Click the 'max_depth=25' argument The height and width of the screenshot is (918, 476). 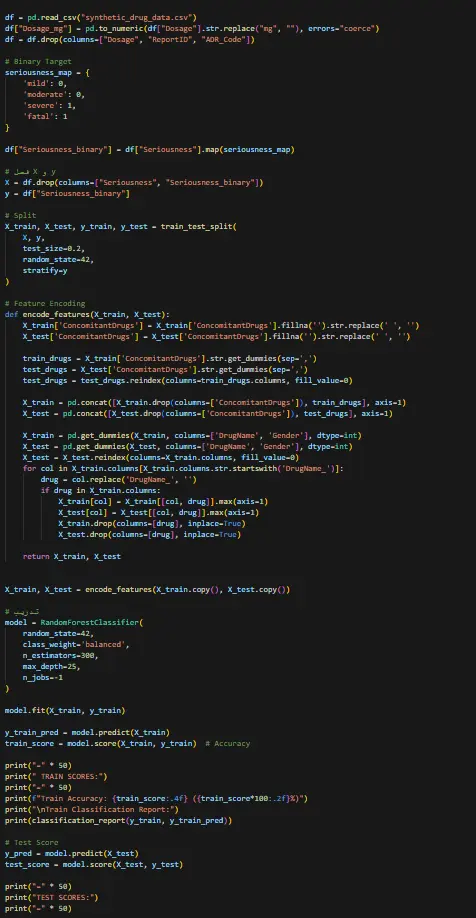(x=52, y=666)
